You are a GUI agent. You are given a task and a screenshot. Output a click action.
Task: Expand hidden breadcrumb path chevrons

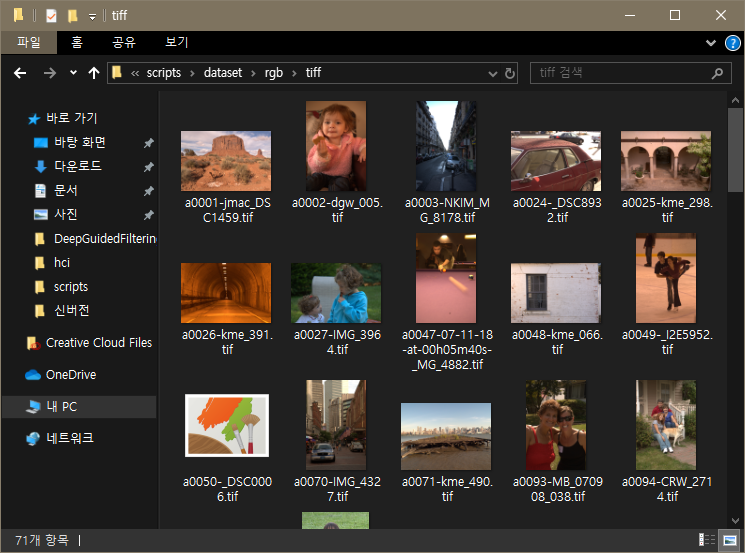point(135,73)
